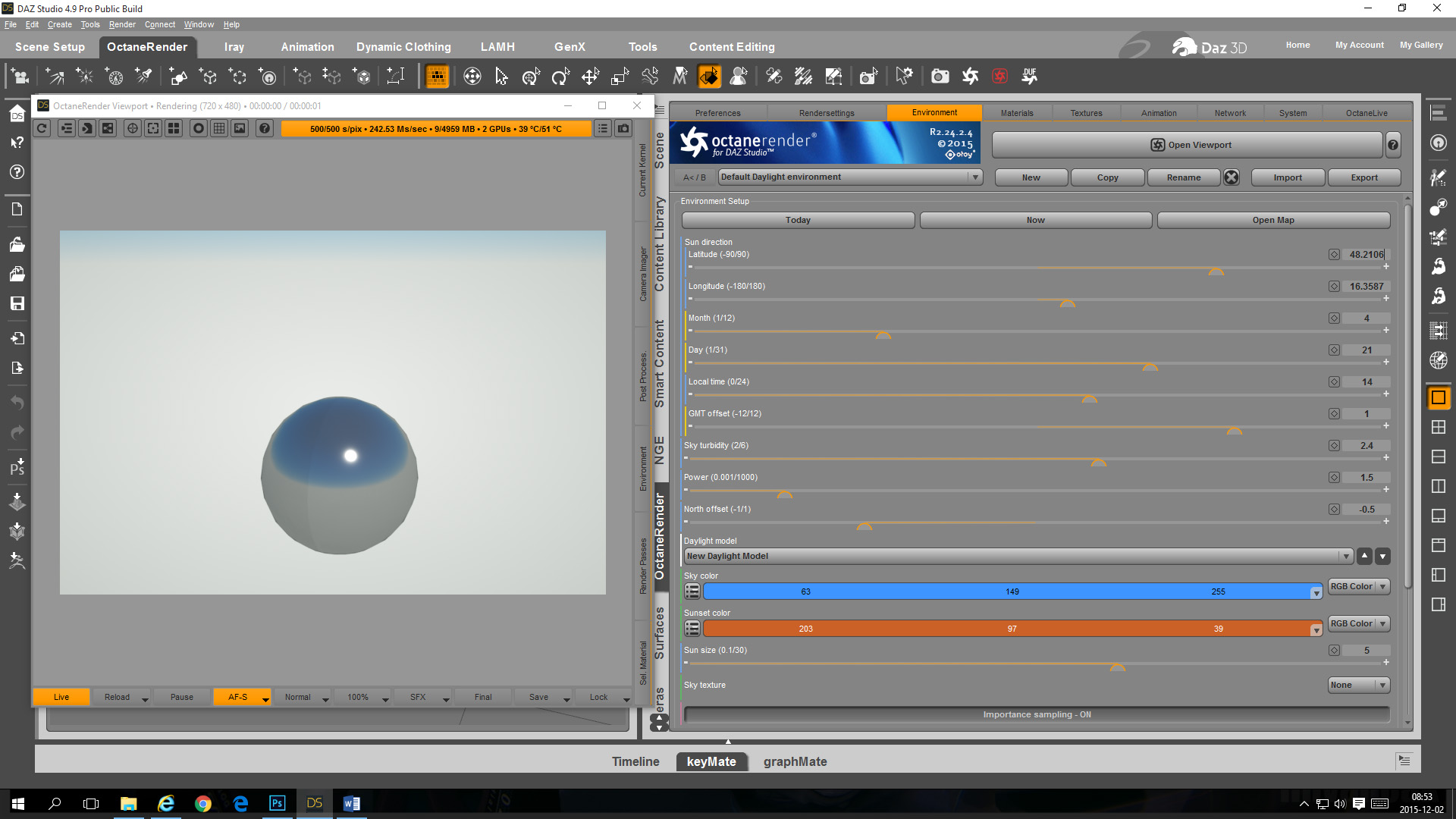Switch to the Materials tab
Image resolution: width=1456 pixels, height=819 pixels.
[x=1017, y=113]
